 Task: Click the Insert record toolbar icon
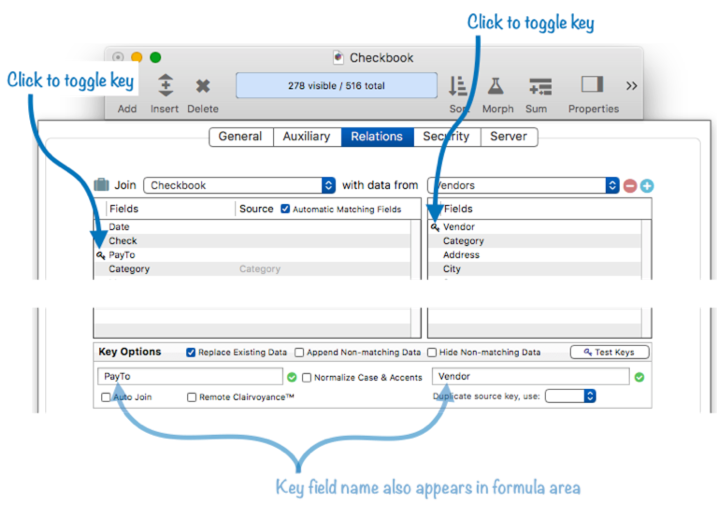166,85
